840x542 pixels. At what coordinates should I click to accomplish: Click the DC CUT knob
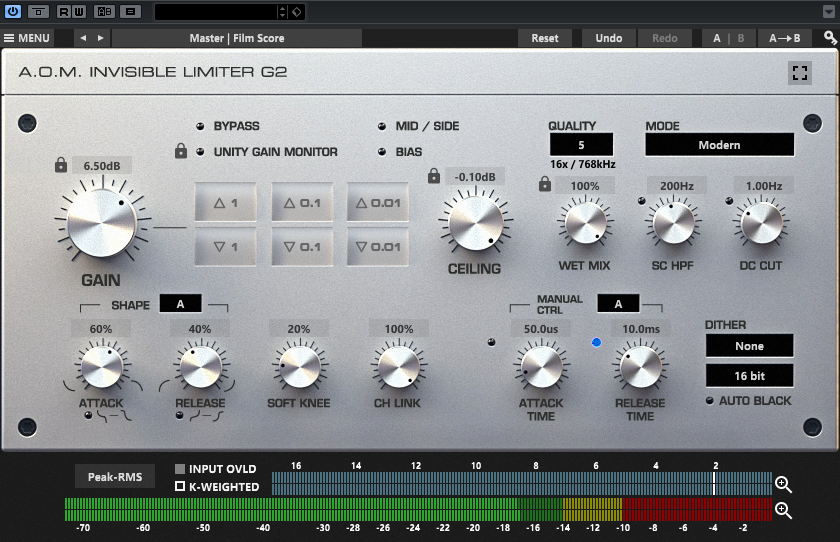tap(761, 223)
